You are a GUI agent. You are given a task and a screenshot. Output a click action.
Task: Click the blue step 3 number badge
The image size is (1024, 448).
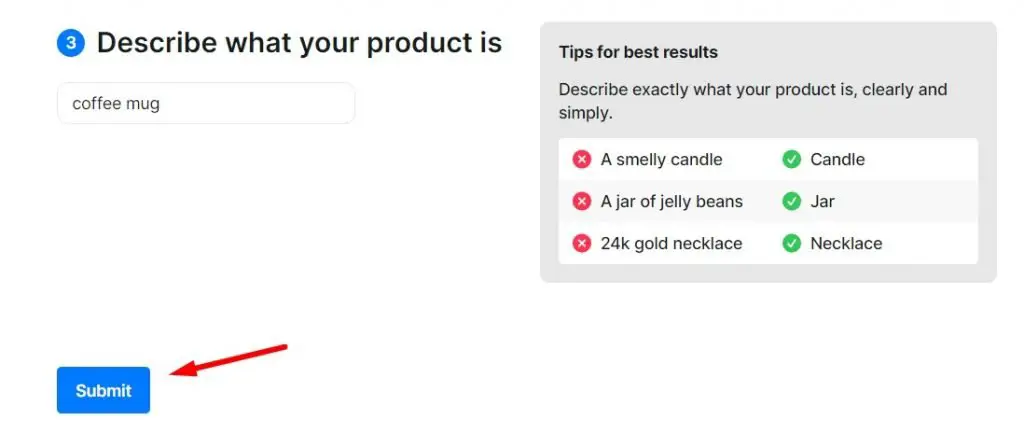[x=71, y=43]
